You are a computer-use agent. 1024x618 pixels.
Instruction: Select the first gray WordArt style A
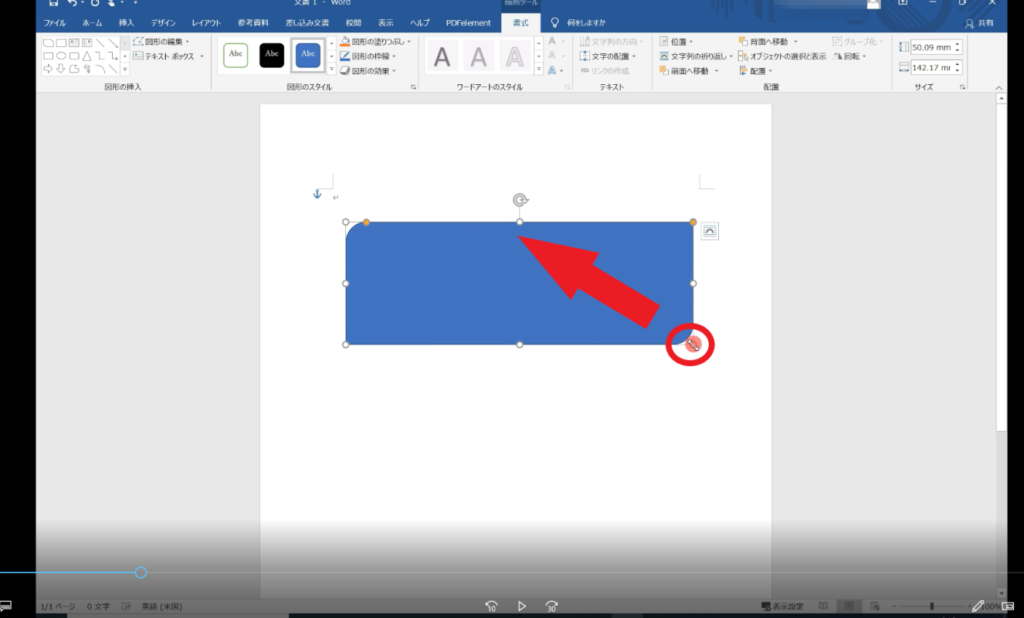(441, 57)
